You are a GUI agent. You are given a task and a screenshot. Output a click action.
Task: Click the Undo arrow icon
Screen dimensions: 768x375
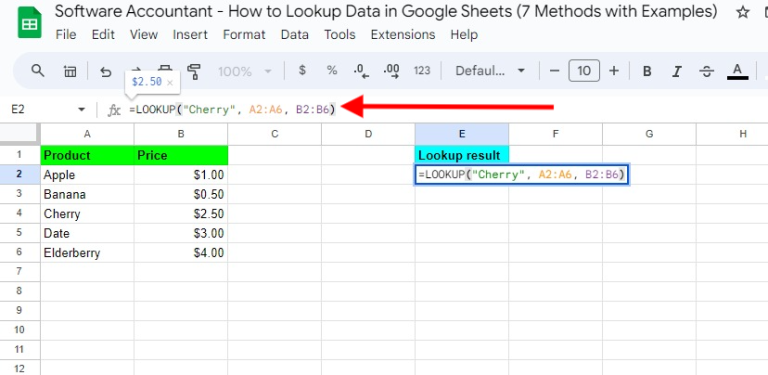click(106, 71)
